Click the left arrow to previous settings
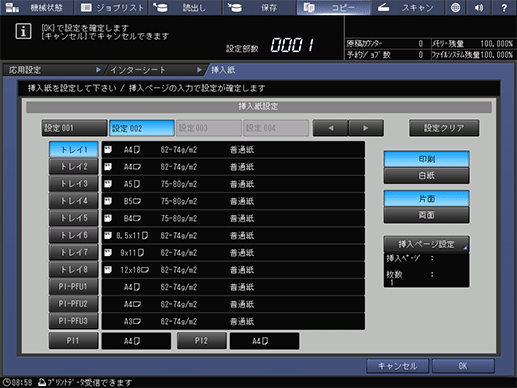 coord(330,128)
